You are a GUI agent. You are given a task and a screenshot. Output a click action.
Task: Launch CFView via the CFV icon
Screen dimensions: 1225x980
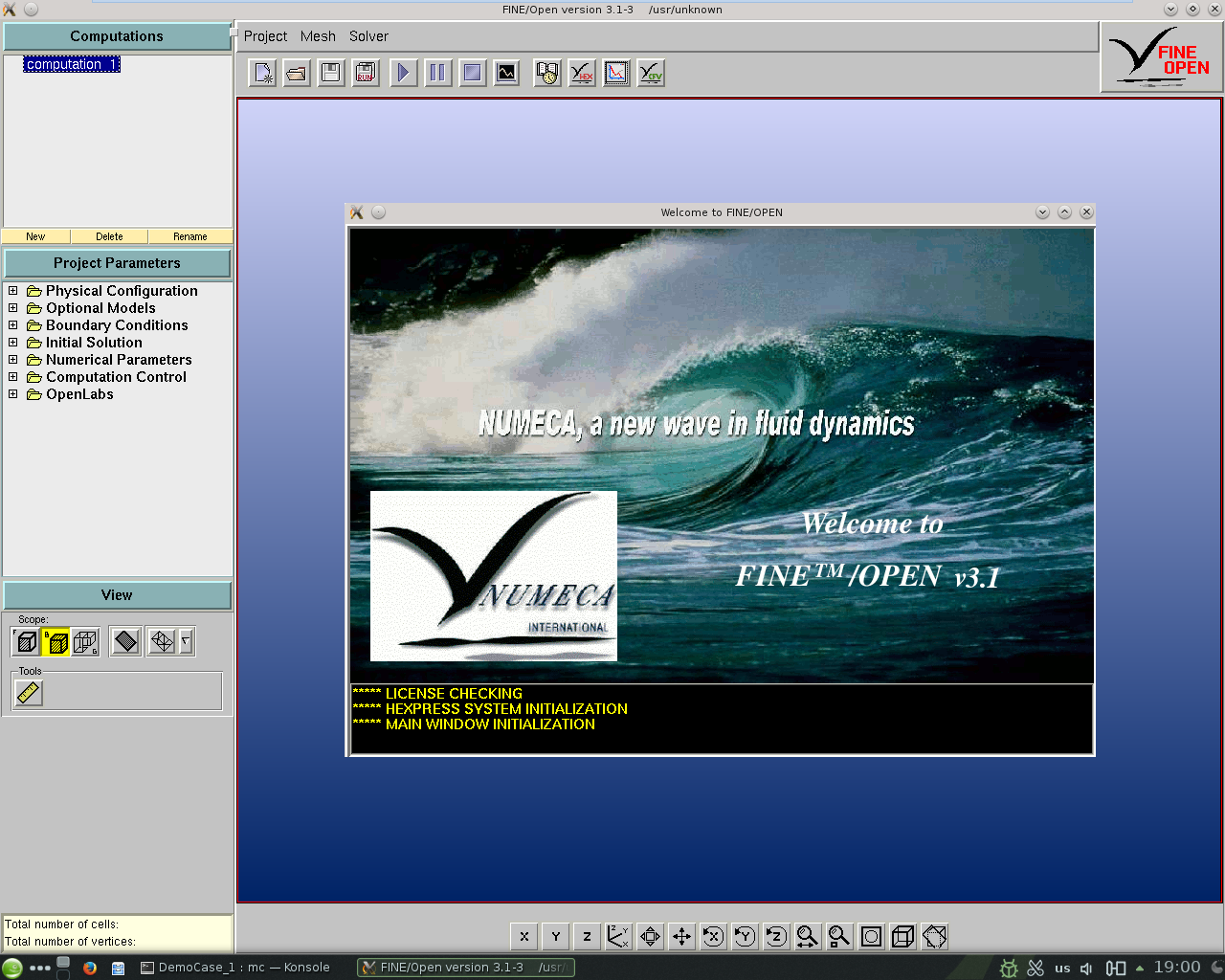651,73
